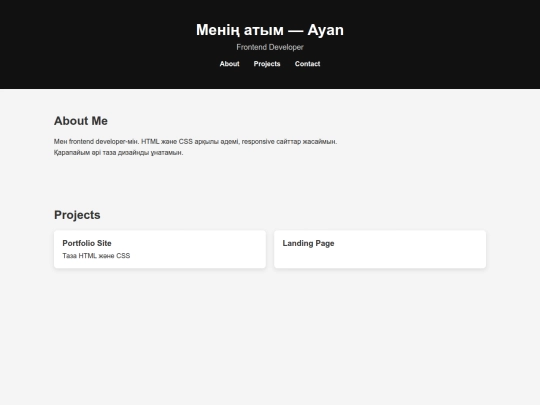Screen dimensions: 540x405
Task: Click the "Projects" section heading
Action: click(x=77, y=215)
